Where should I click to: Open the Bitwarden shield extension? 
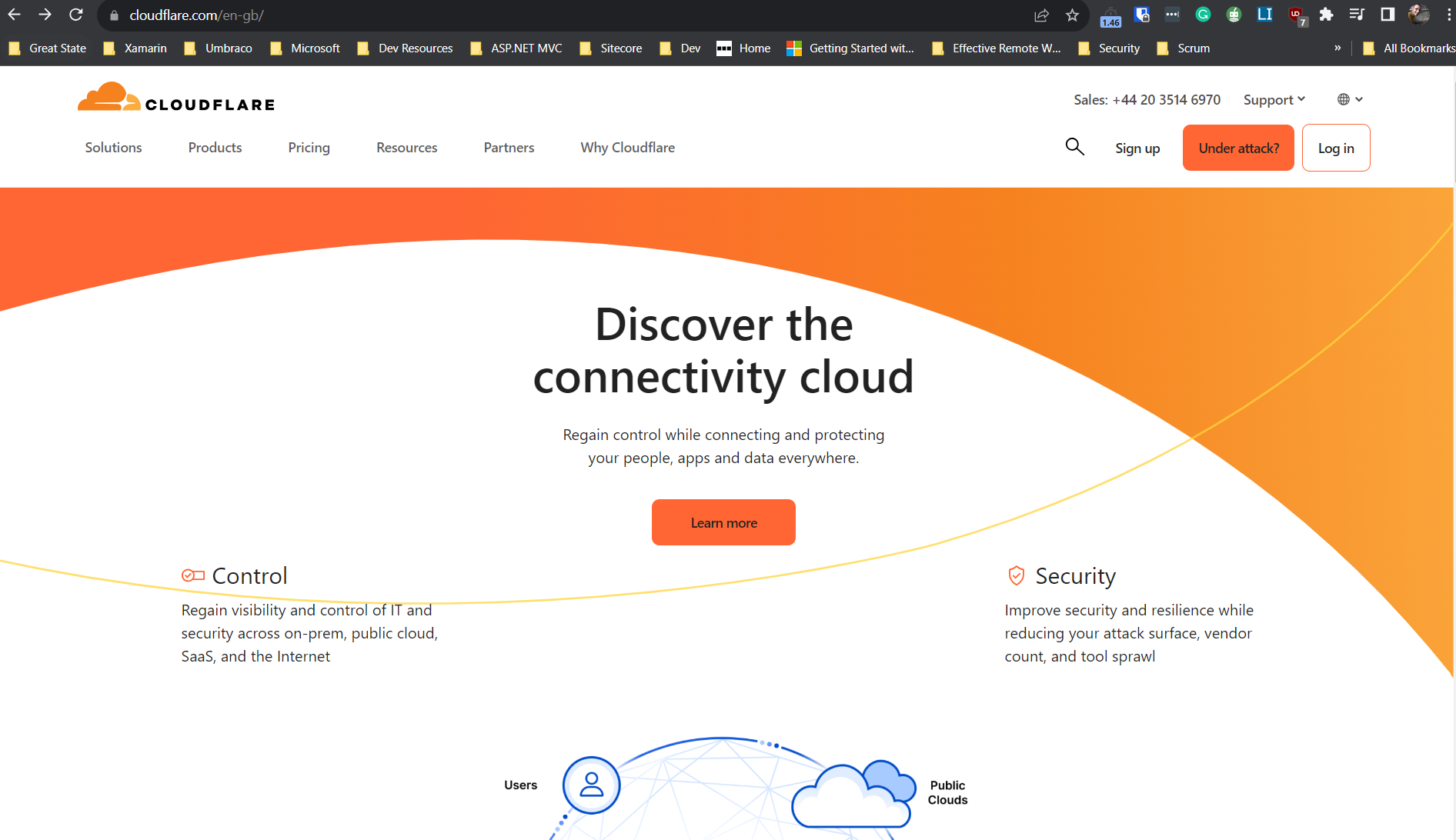click(x=1142, y=15)
